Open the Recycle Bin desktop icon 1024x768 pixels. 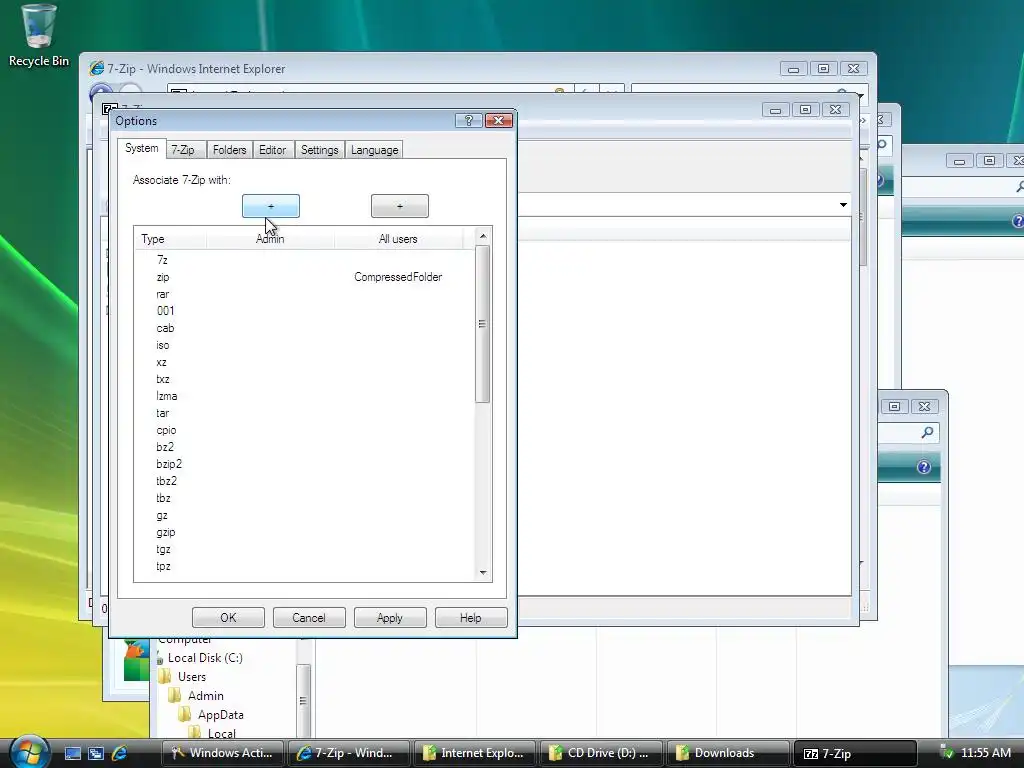pos(38,36)
